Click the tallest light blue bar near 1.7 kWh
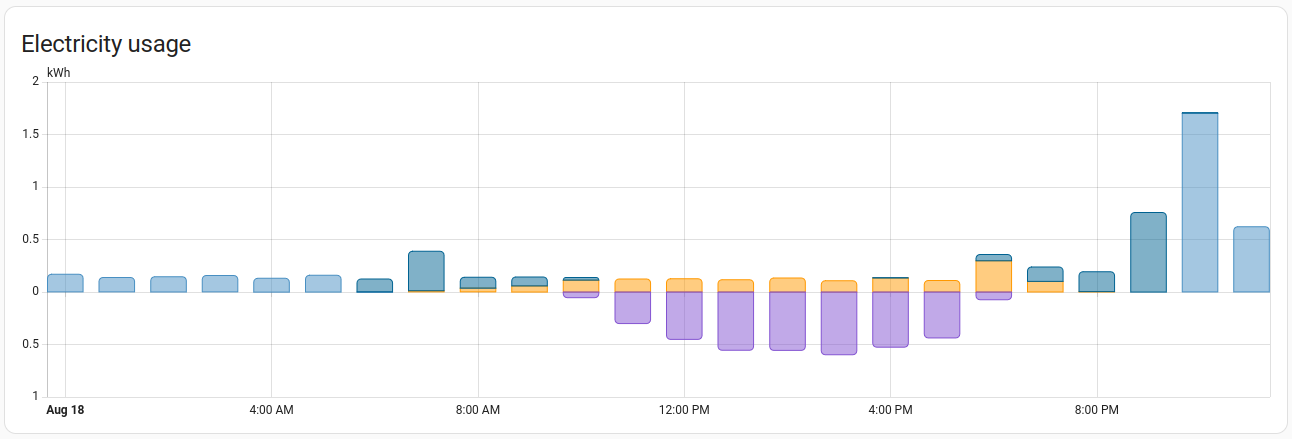The height and width of the screenshot is (439, 1292). [1199, 202]
